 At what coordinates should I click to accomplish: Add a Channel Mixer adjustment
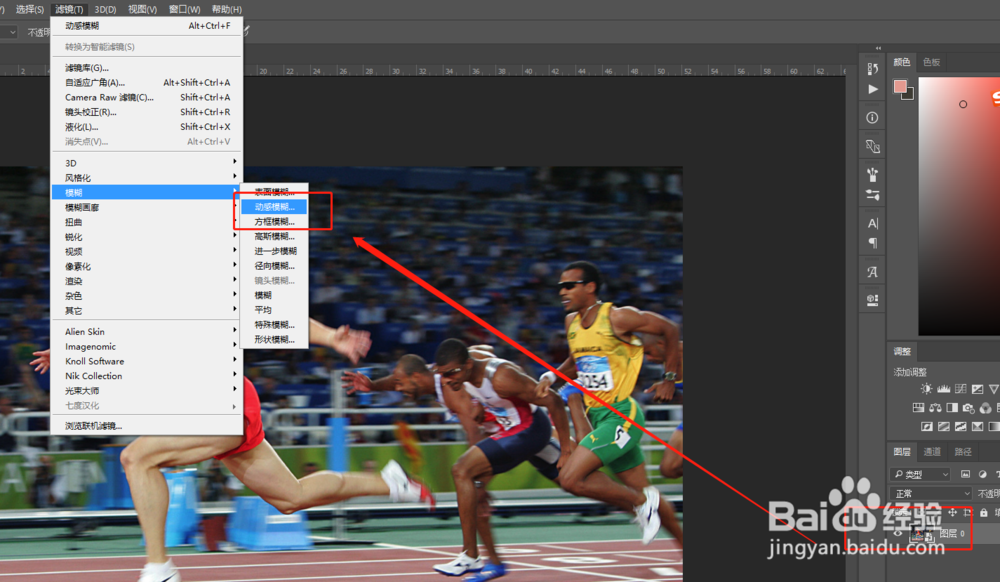[986, 407]
